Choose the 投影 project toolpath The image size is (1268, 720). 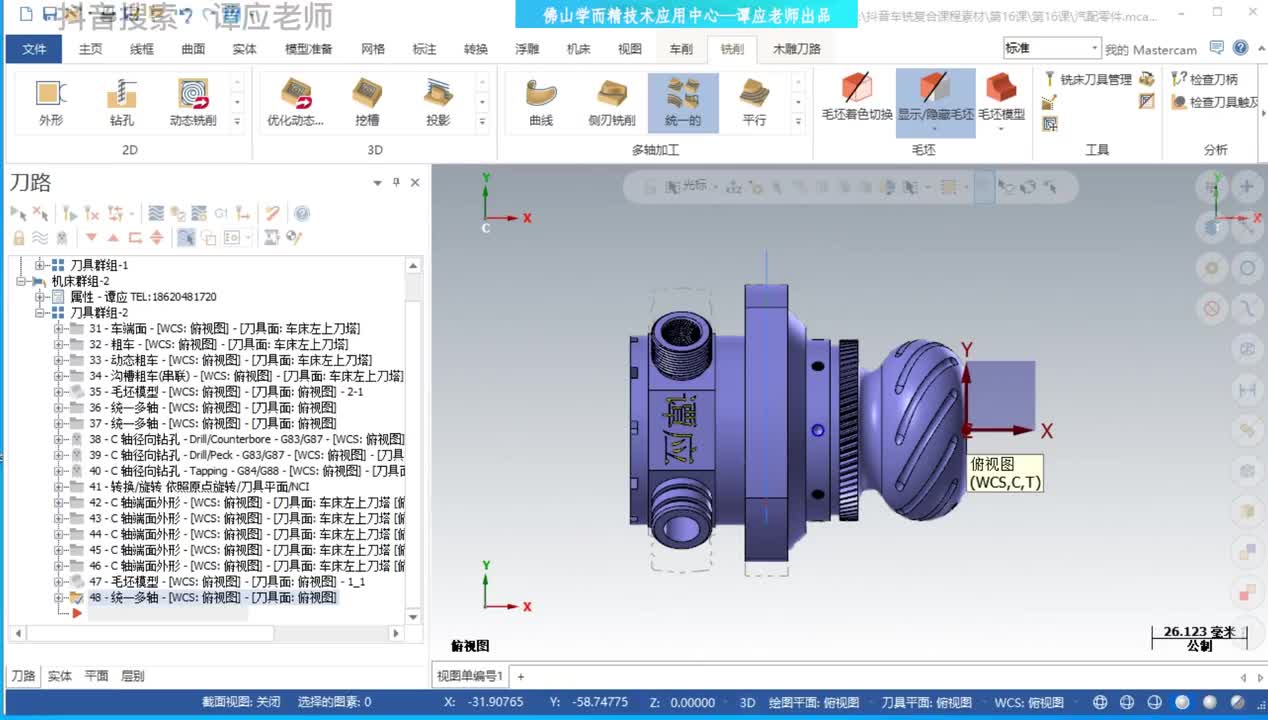tap(438, 103)
